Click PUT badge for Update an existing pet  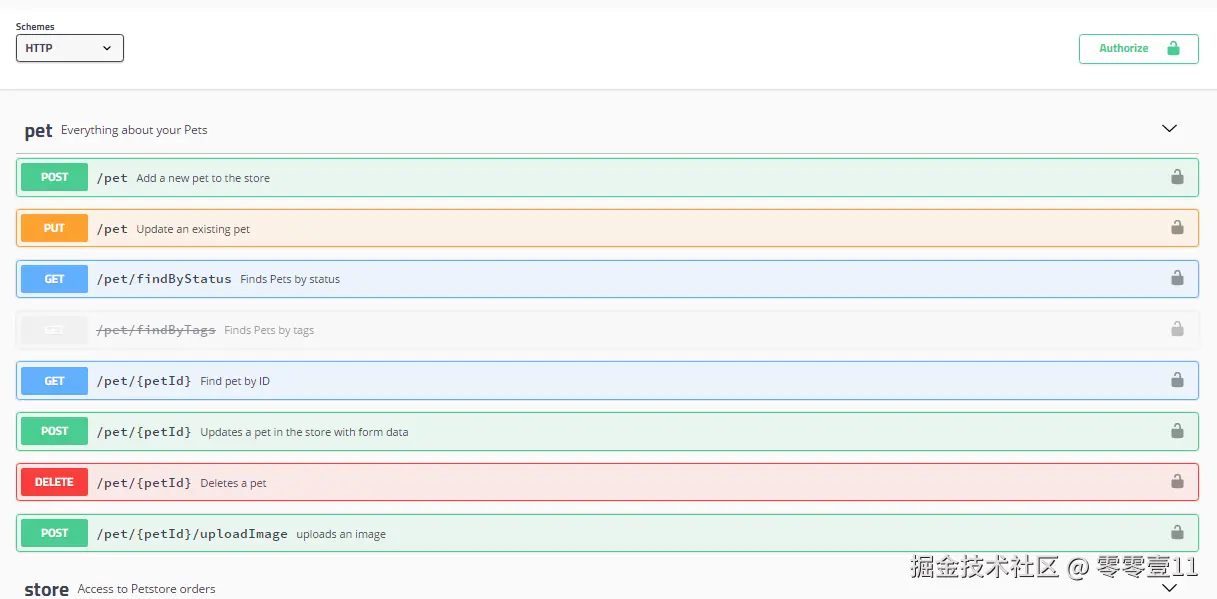(55, 228)
